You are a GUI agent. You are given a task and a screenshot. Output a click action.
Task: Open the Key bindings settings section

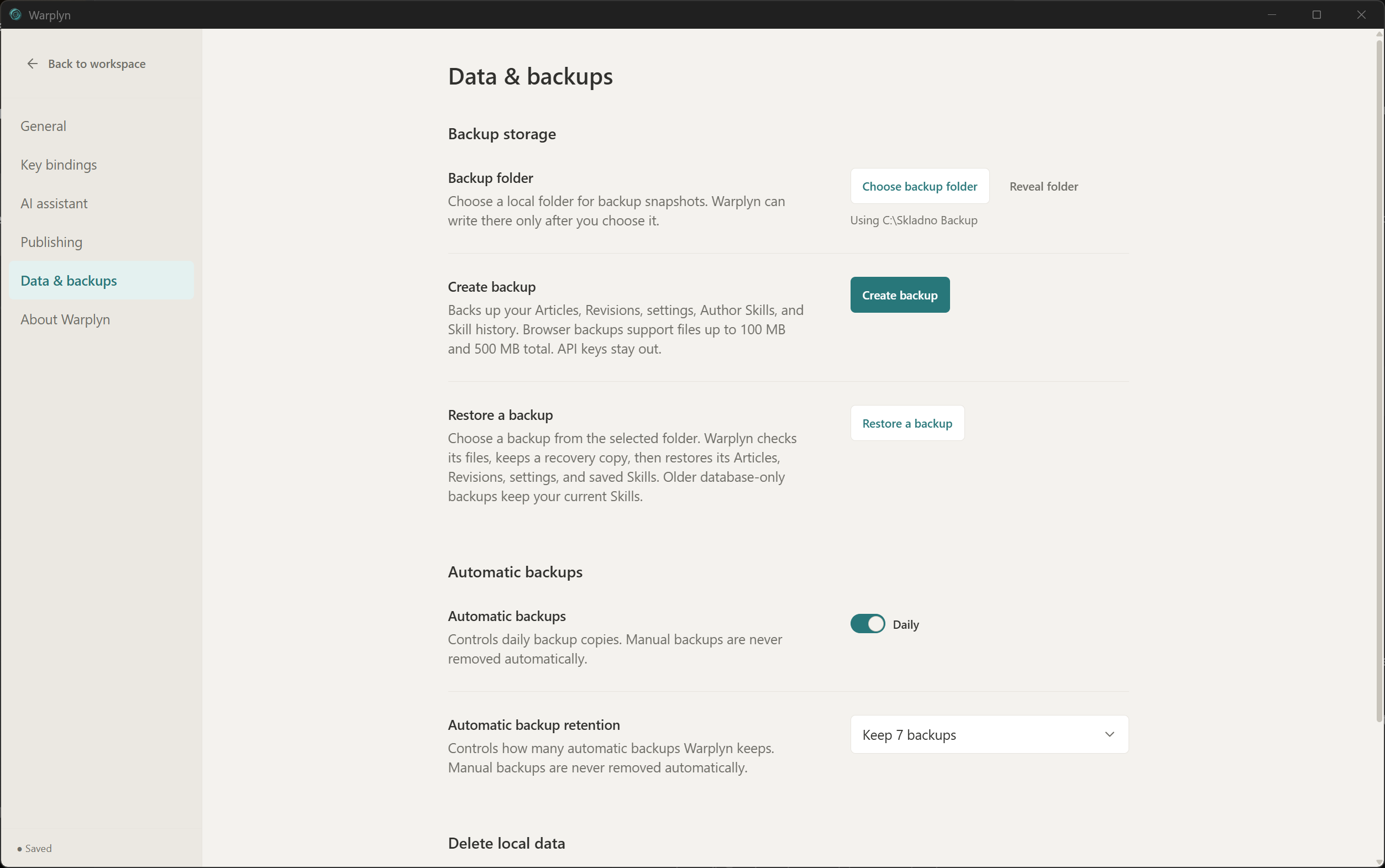[x=101, y=165]
